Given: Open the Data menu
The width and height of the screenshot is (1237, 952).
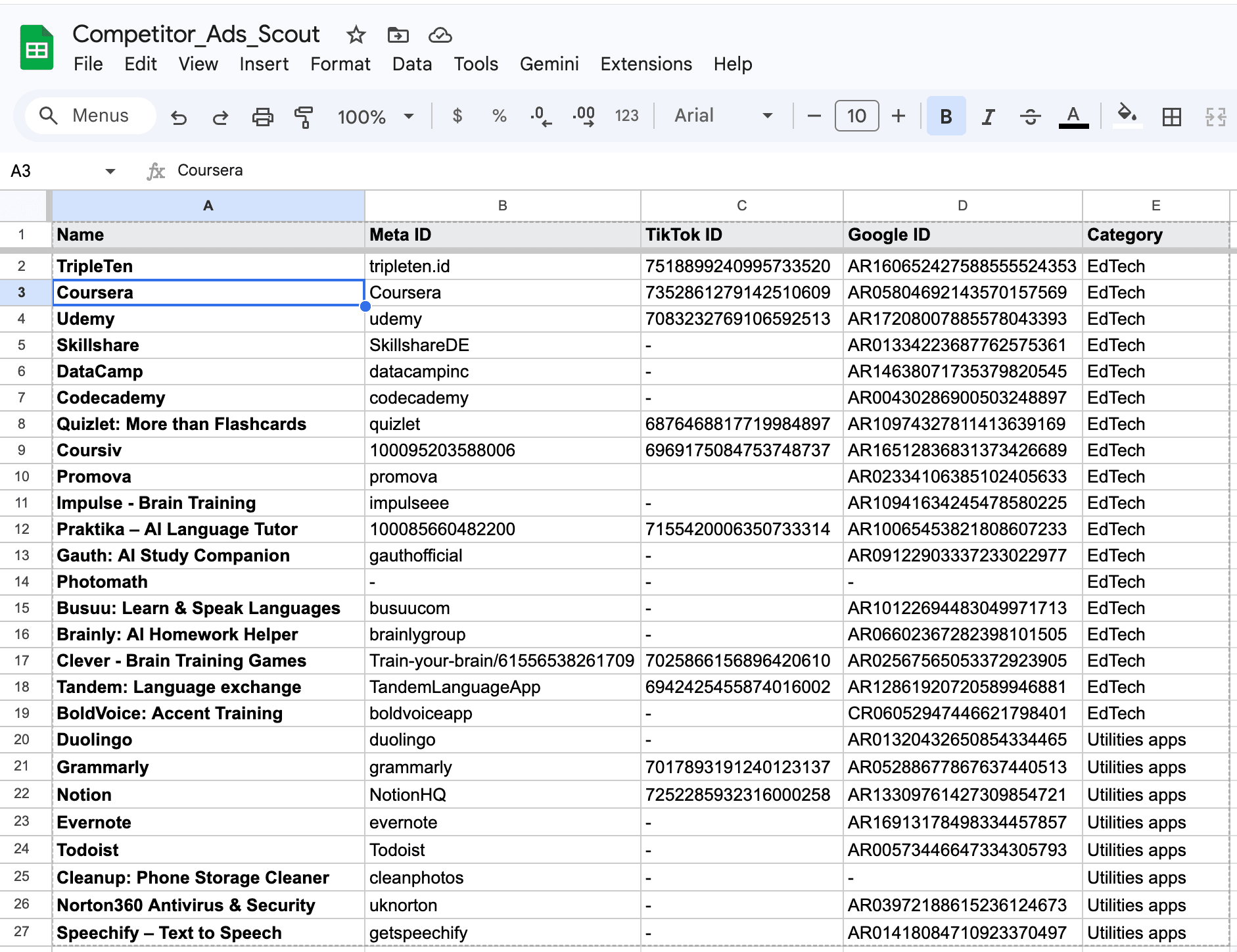Looking at the screenshot, I should (x=412, y=64).
